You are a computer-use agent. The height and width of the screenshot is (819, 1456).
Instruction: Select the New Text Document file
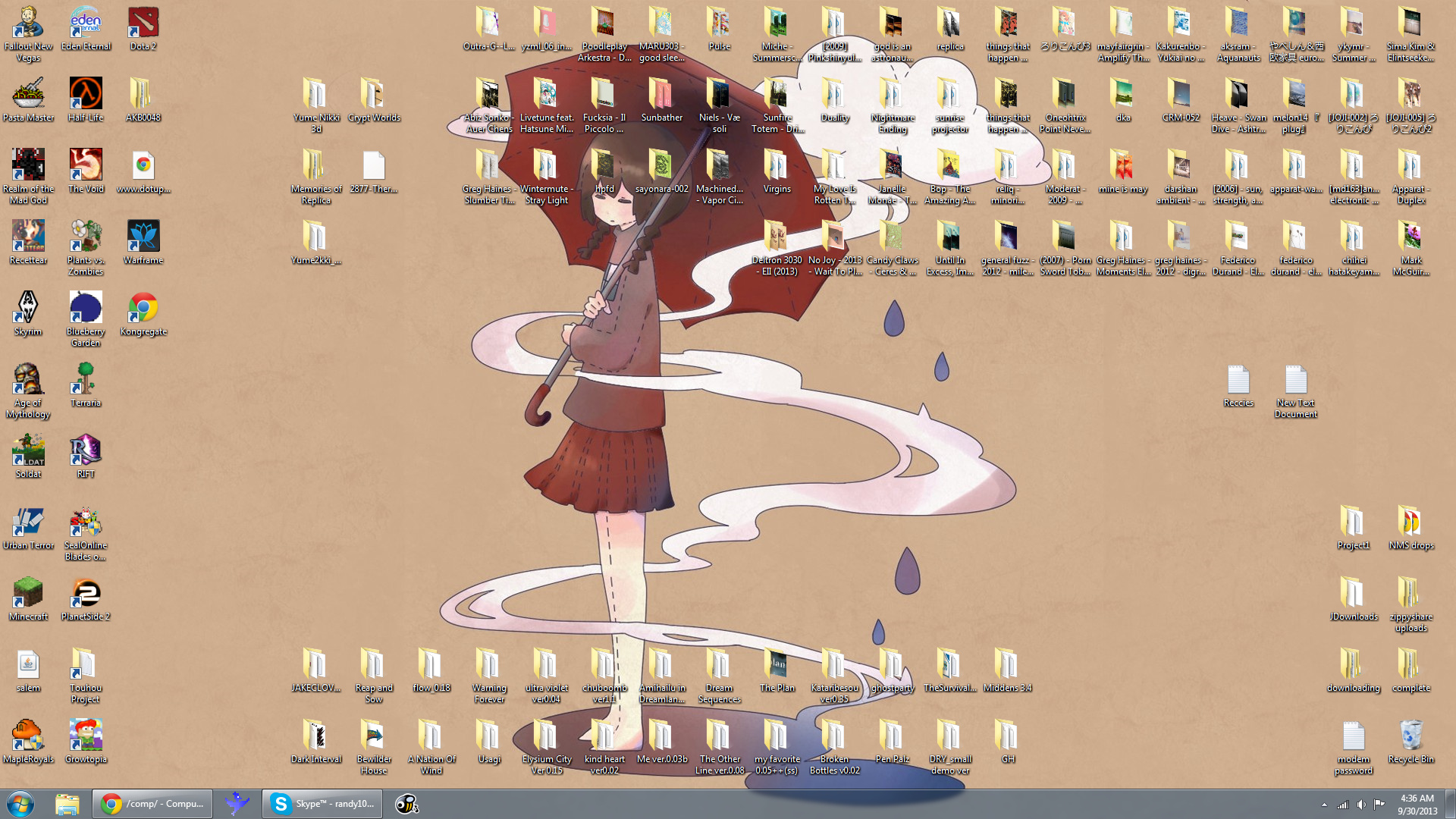point(1296,391)
